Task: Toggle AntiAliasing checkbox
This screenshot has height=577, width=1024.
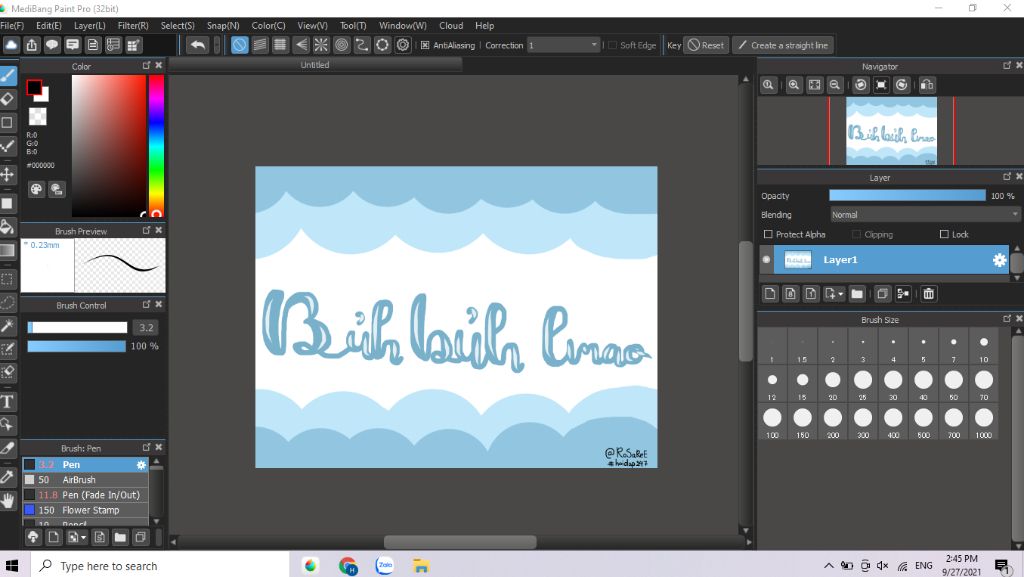Action: (425, 45)
